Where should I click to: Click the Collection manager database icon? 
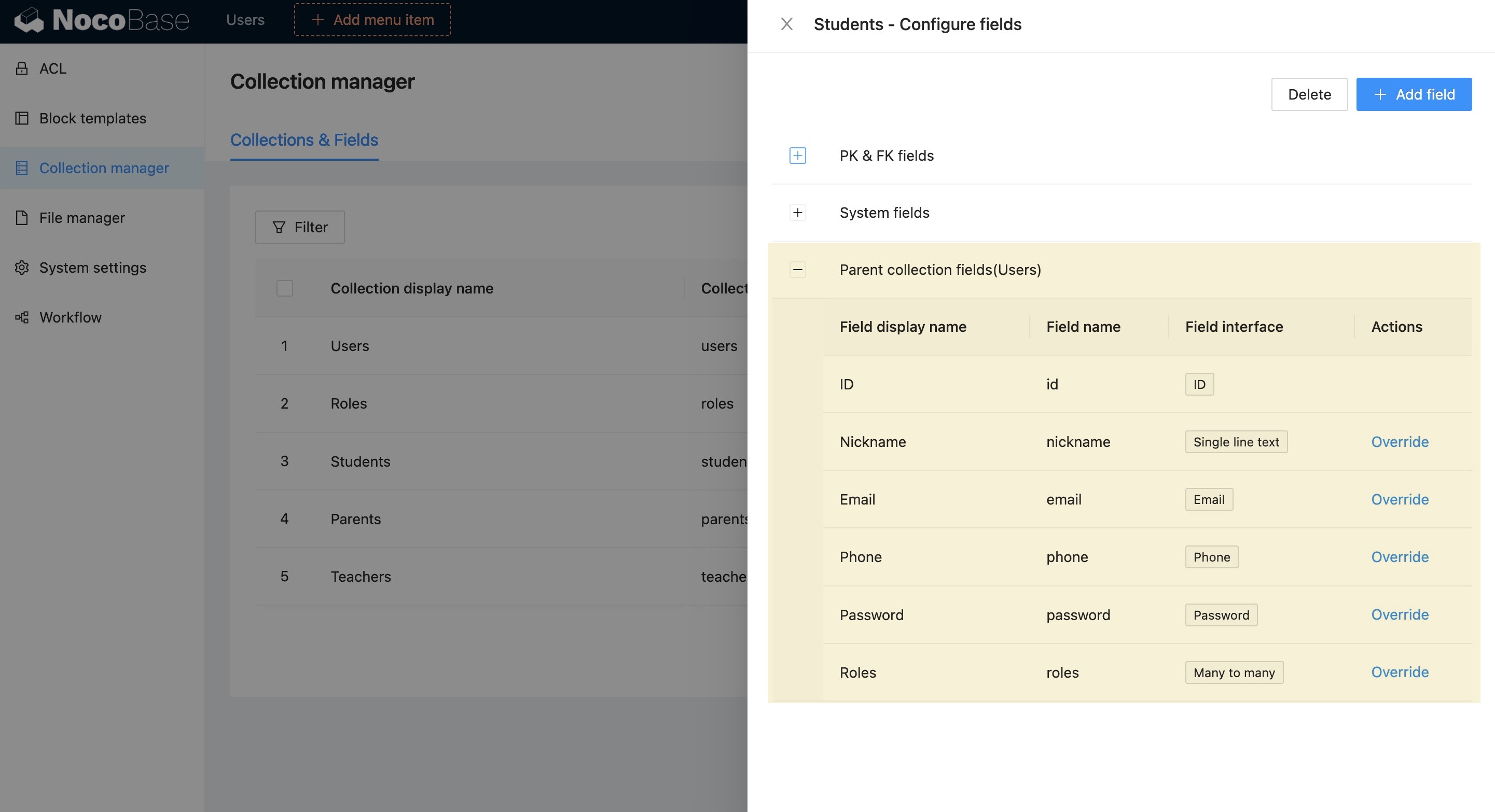tap(21, 168)
